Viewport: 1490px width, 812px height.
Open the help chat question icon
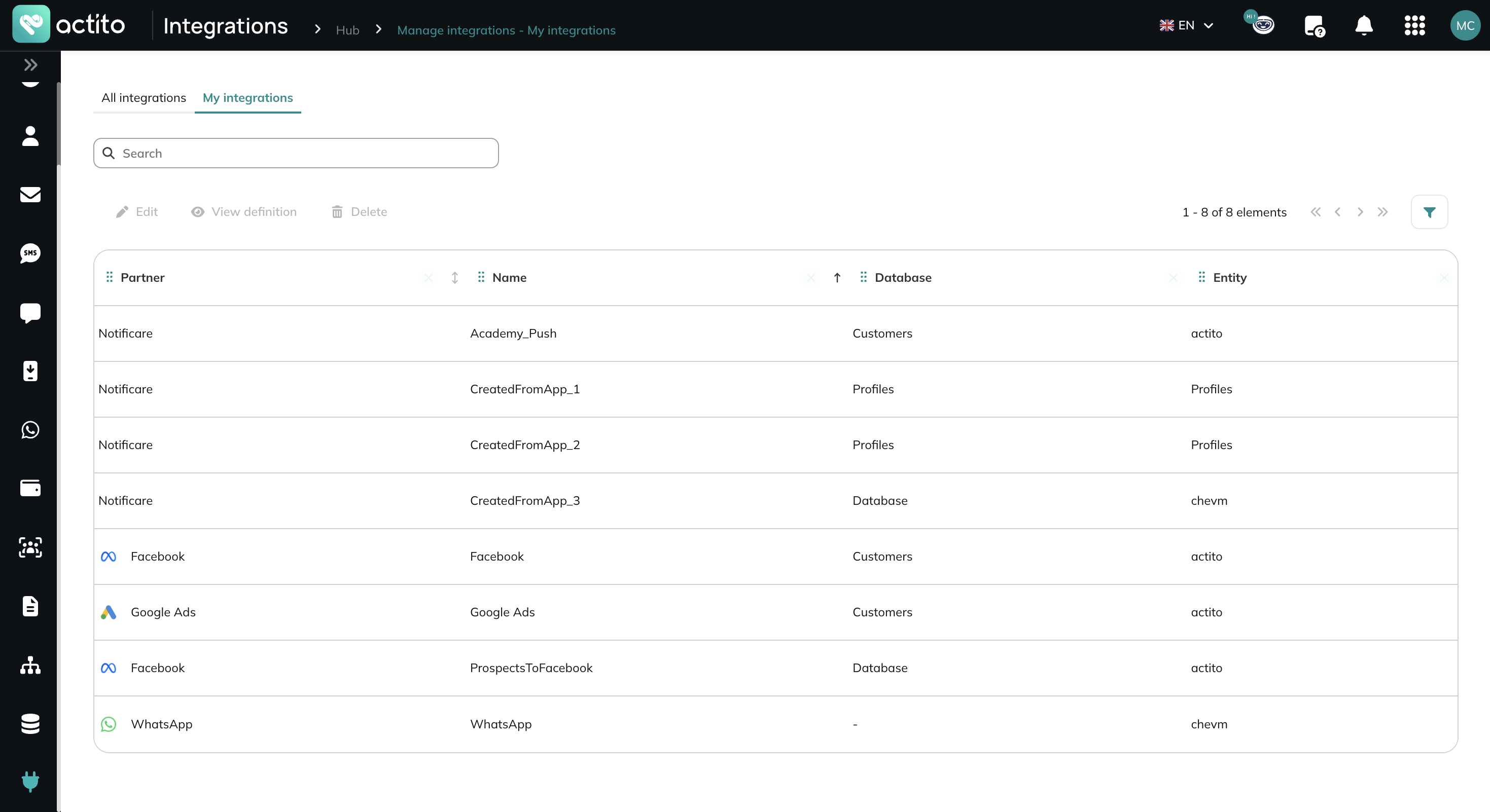[x=1314, y=26]
